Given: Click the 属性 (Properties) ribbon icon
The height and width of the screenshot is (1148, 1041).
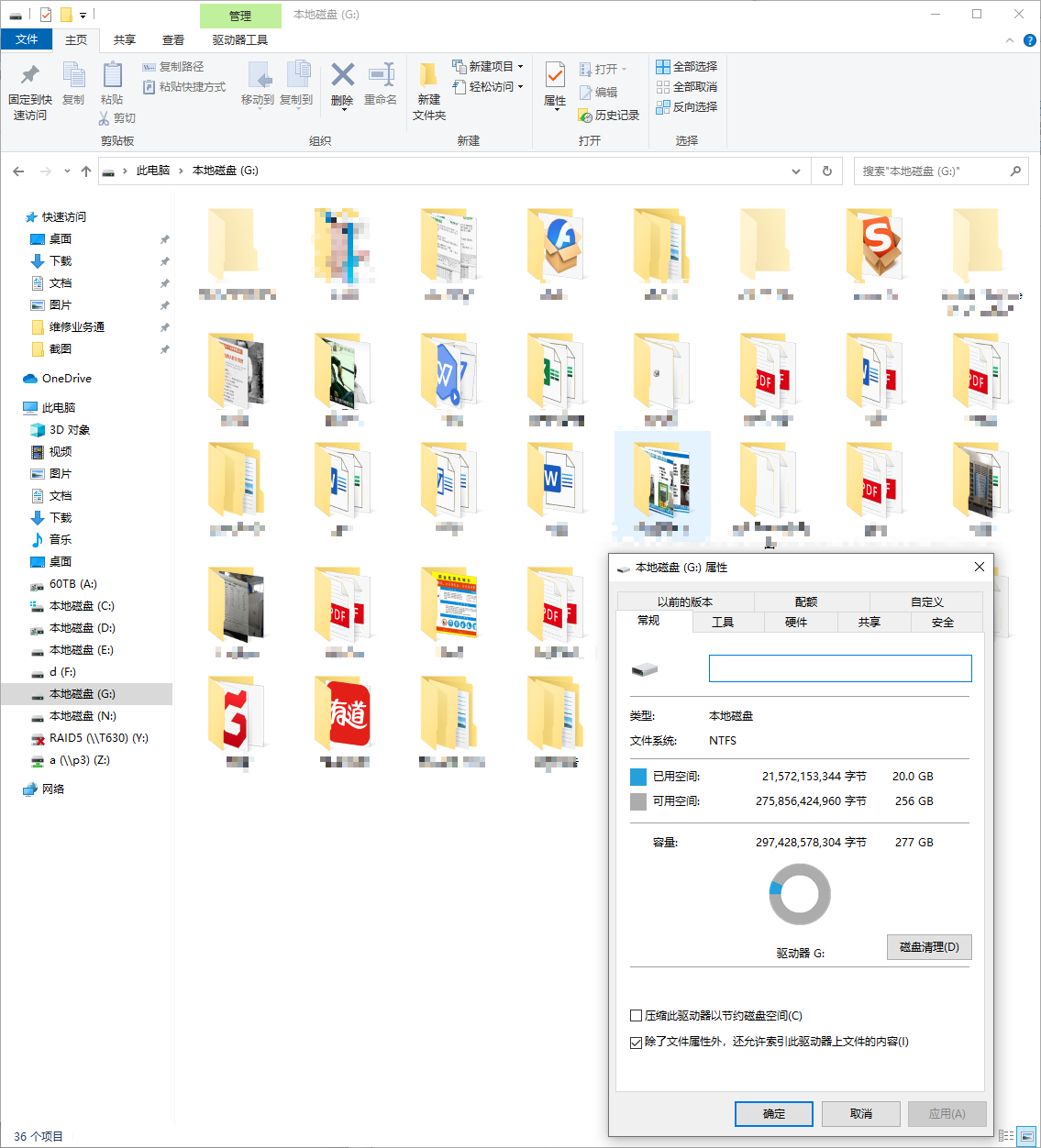Looking at the screenshot, I should 555,76.
